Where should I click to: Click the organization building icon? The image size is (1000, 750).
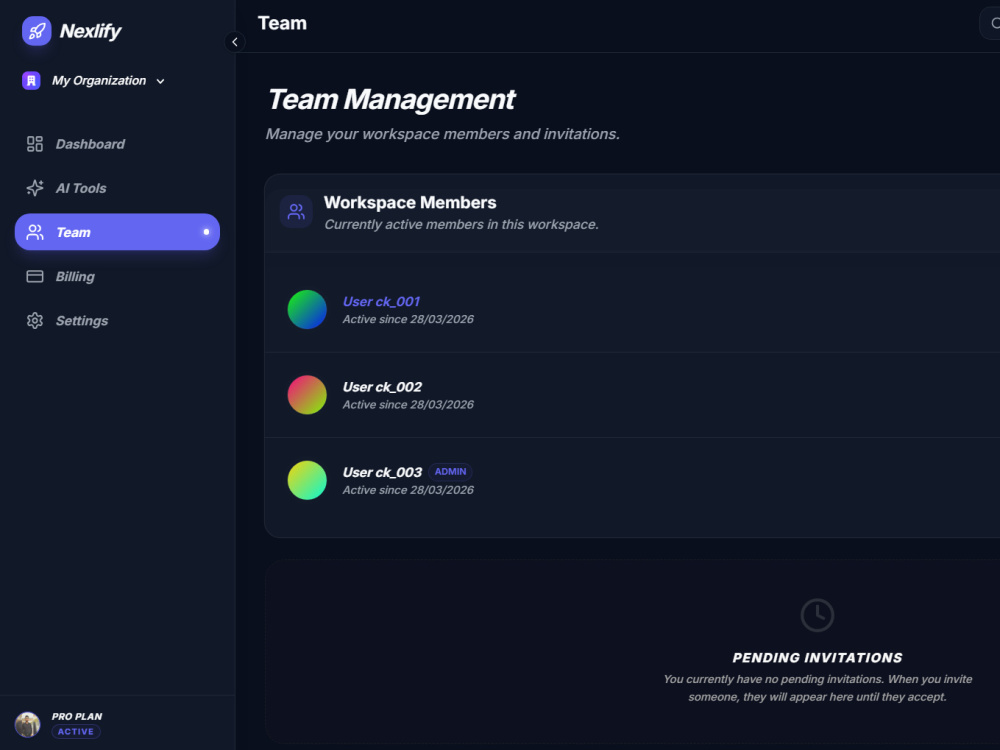31,80
